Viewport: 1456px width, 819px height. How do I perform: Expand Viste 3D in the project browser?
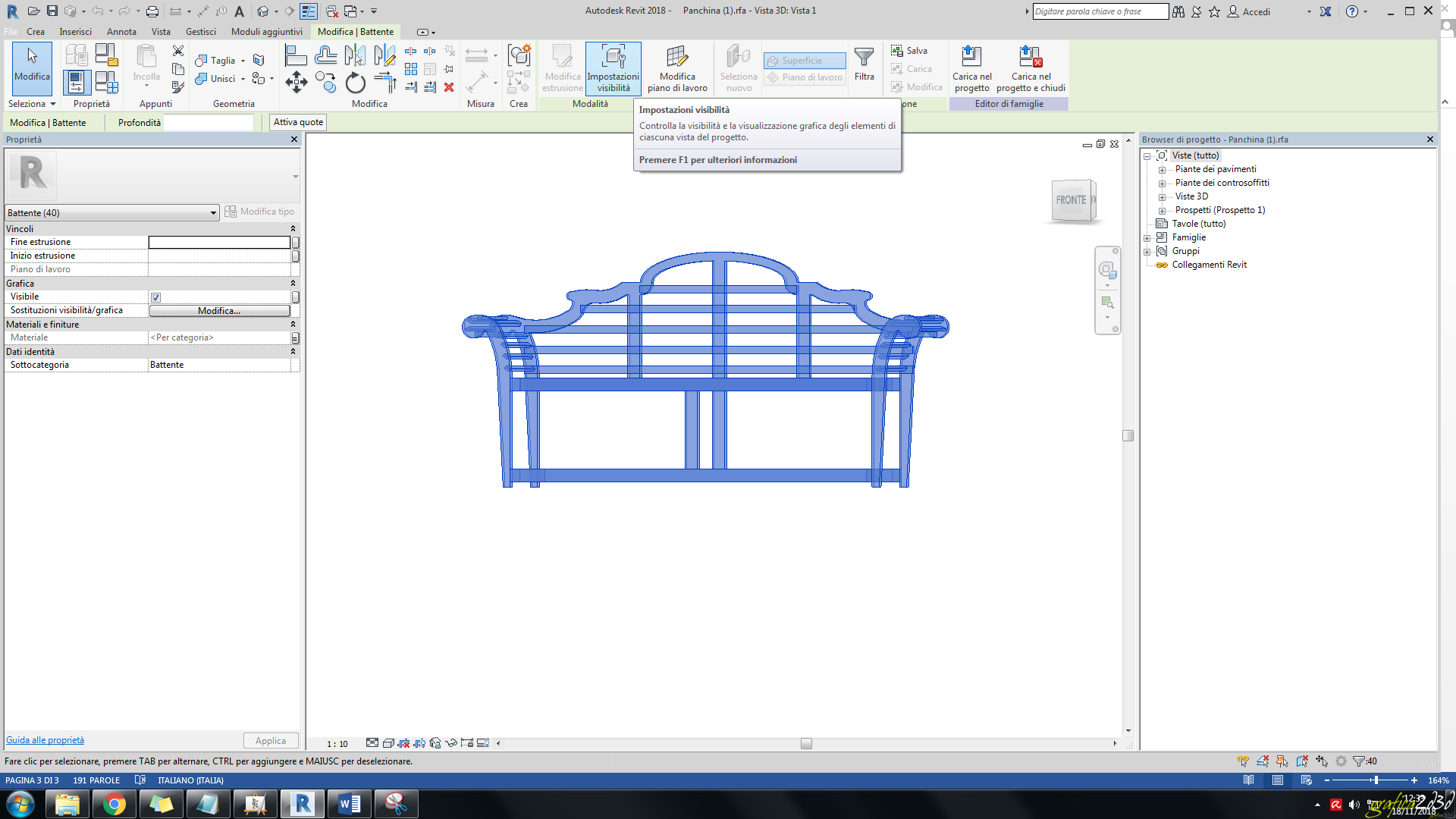pos(1163,196)
